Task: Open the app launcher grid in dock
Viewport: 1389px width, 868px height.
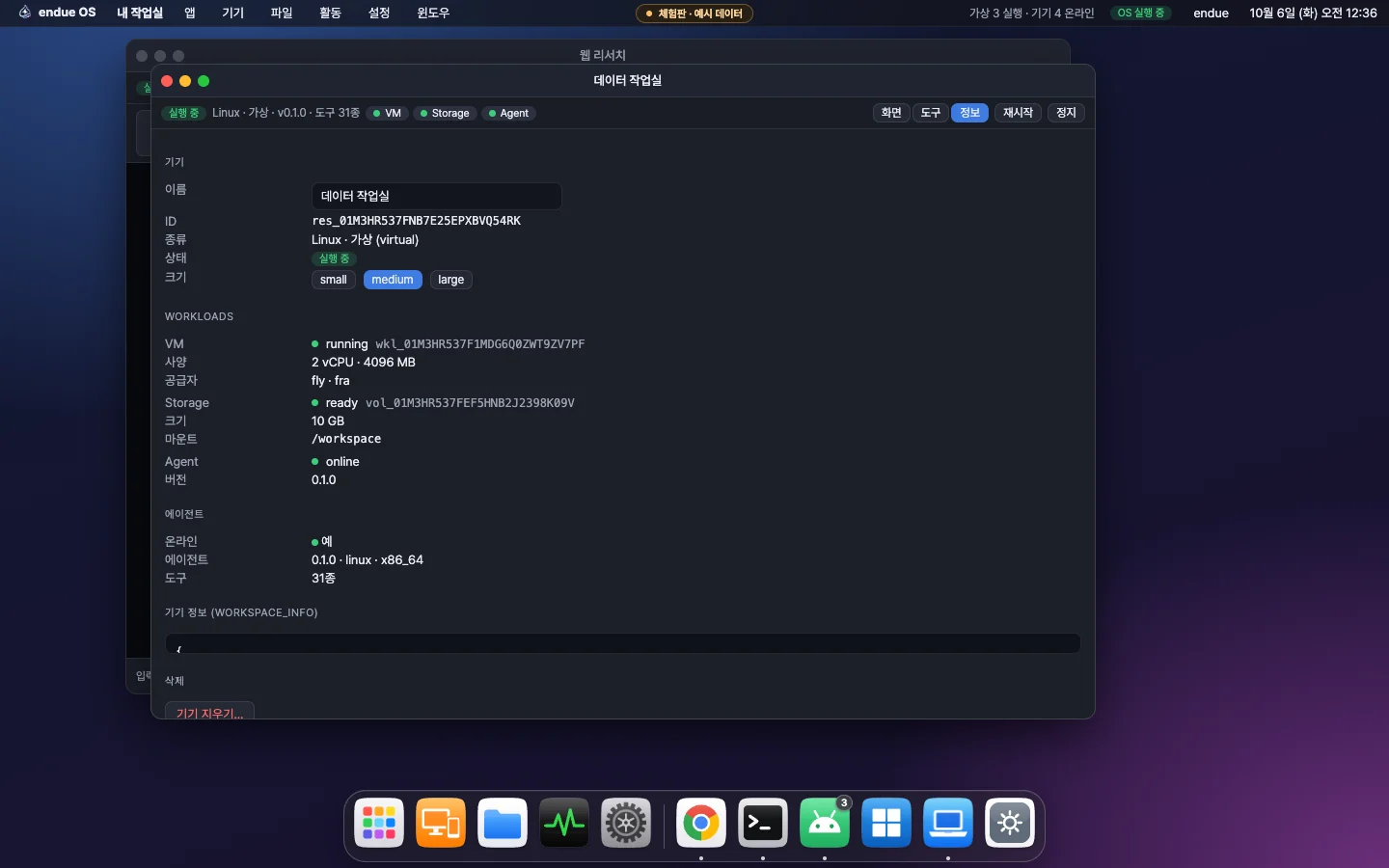Action: (x=379, y=823)
